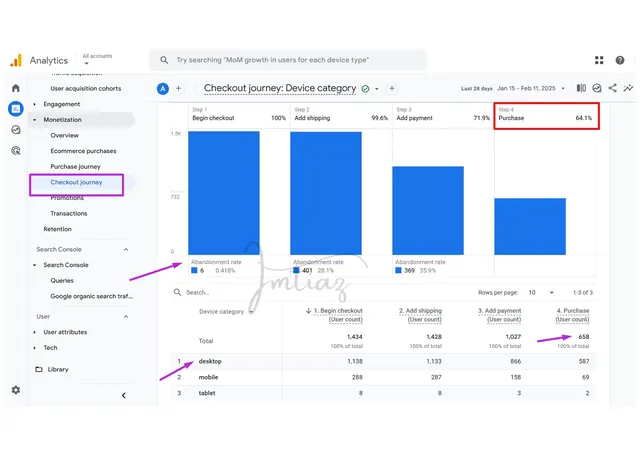
Task: Click Begin checkout abandonment blue swatch
Action: pyautogui.click(x=194, y=270)
